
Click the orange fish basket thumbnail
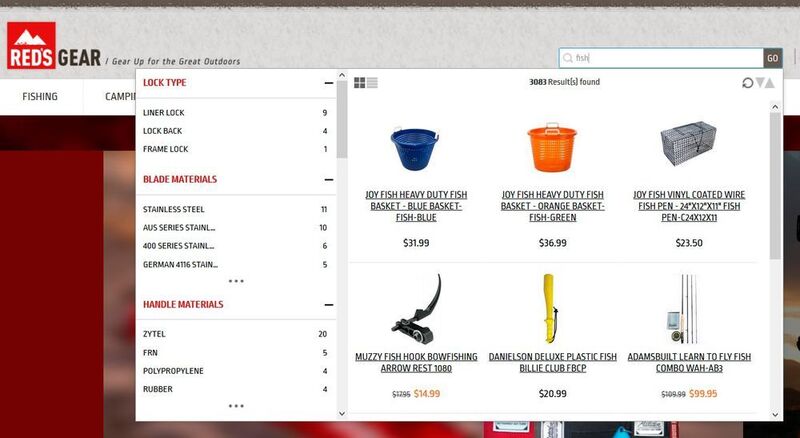tap(552, 148)
